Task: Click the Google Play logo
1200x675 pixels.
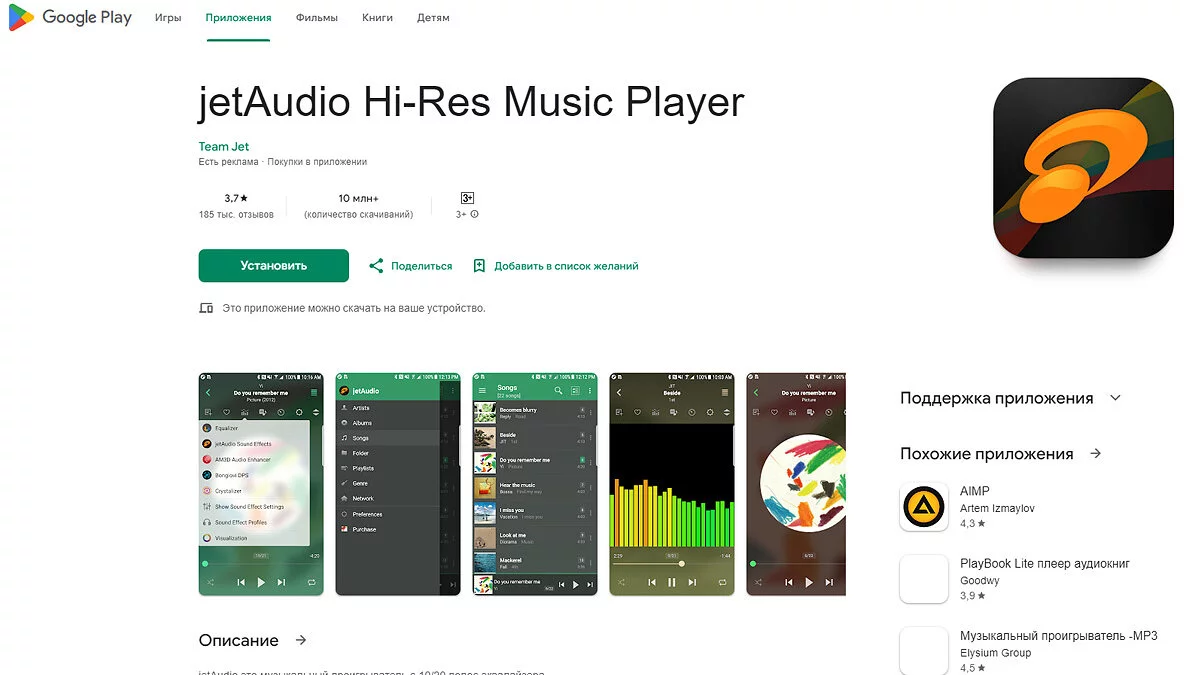Action: click(70, 17)
